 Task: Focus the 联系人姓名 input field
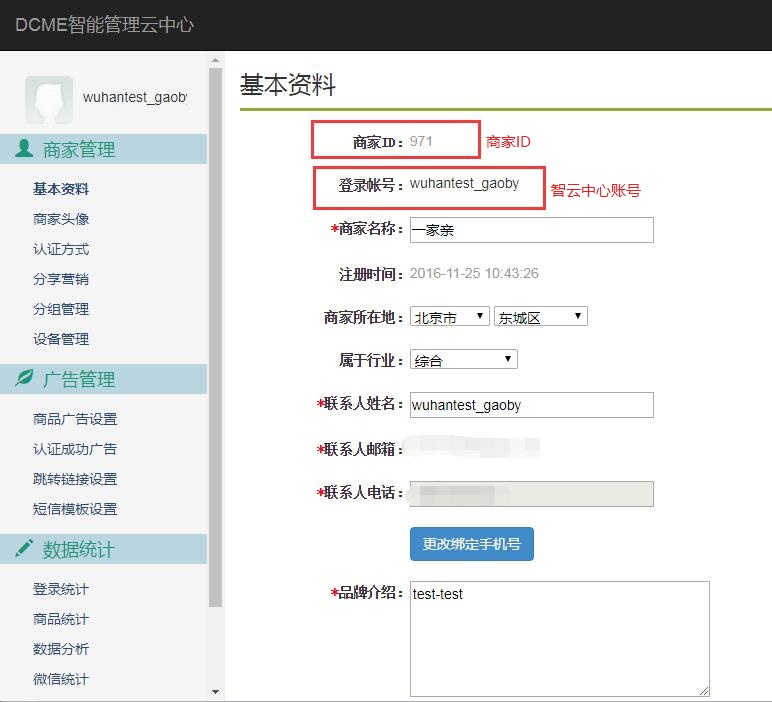point(531,405)
